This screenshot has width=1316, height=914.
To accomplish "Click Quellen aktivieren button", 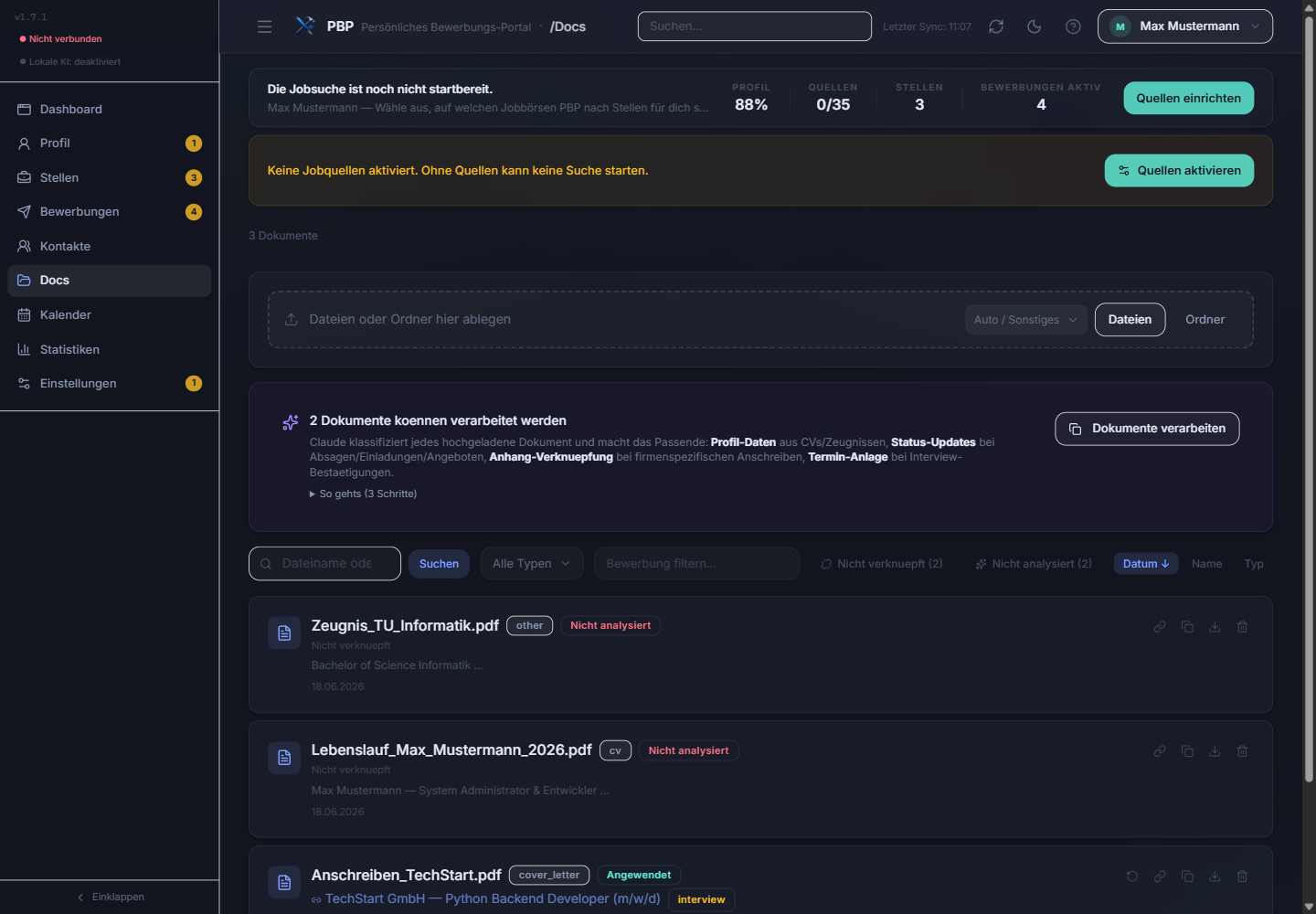I will [x=1179, y=170].
